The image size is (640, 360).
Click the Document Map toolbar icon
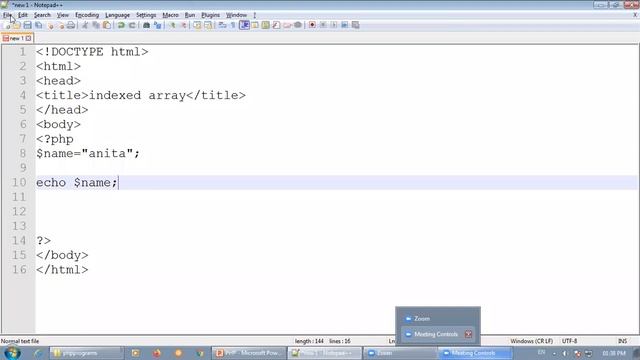click(x=265, y=25)
